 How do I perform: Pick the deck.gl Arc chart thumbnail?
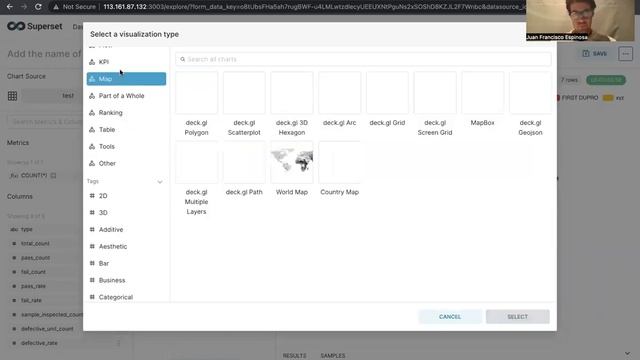[340, 93]
